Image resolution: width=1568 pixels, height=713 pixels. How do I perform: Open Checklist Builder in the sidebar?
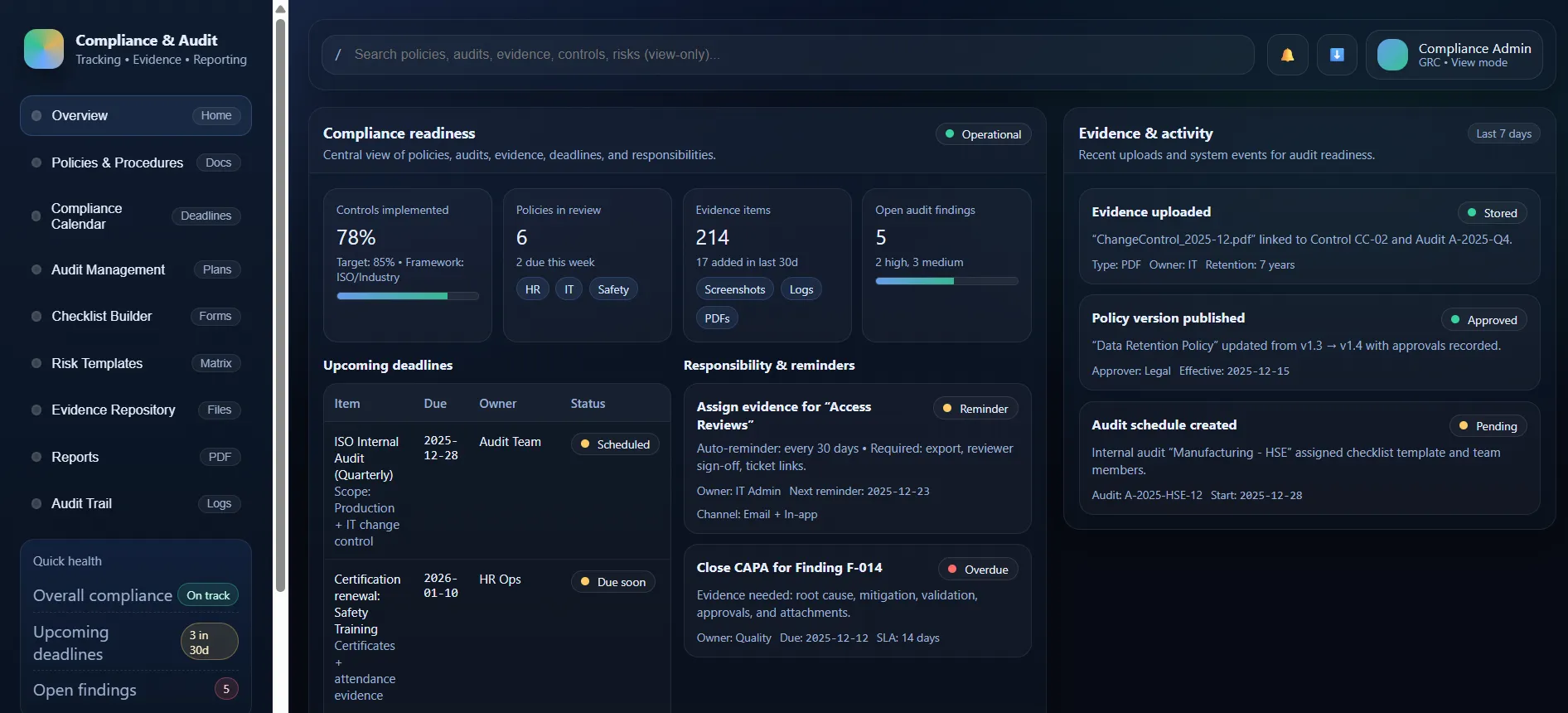click(x=136, y=317)
